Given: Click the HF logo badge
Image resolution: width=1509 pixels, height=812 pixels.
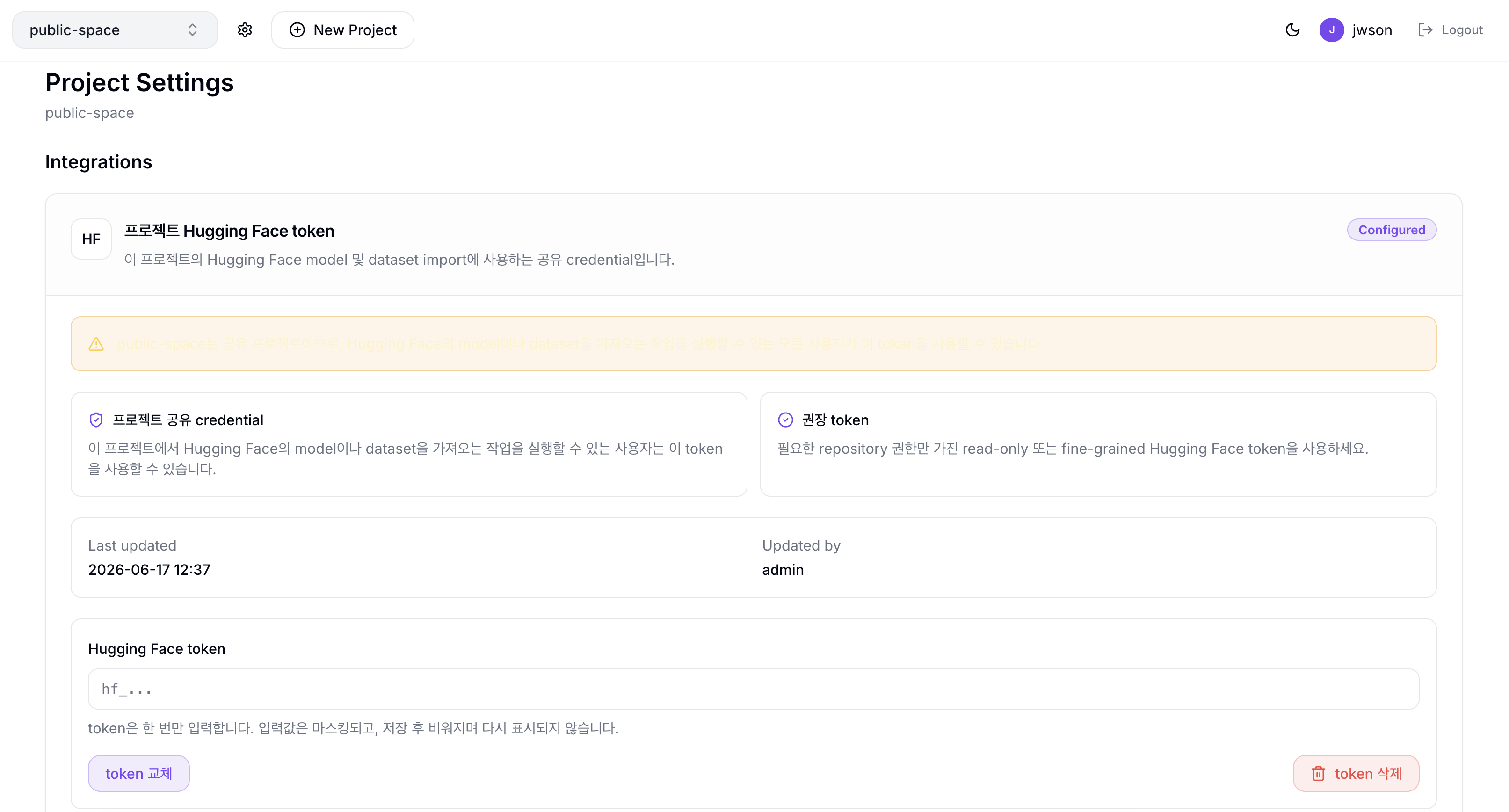Looking at the screenshot, I should coord(91,239).
